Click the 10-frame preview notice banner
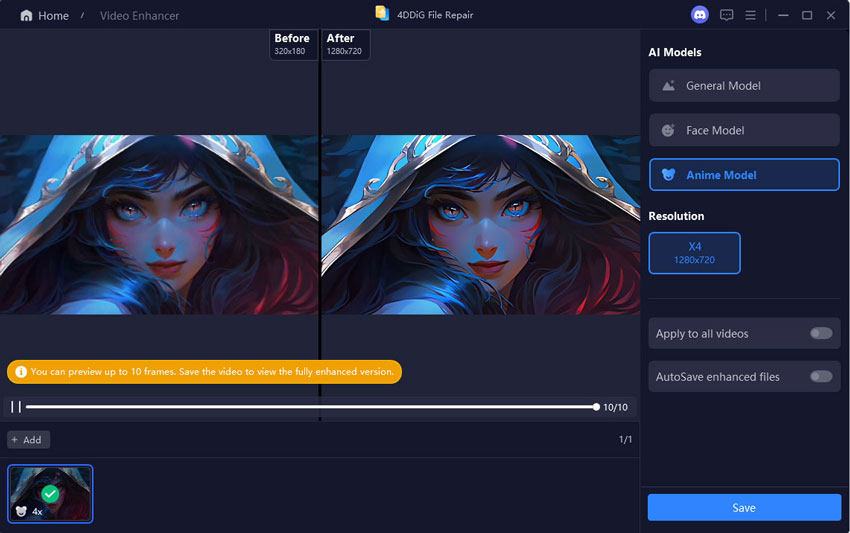This screenshot has width=850, height=533. coord(204,372)
